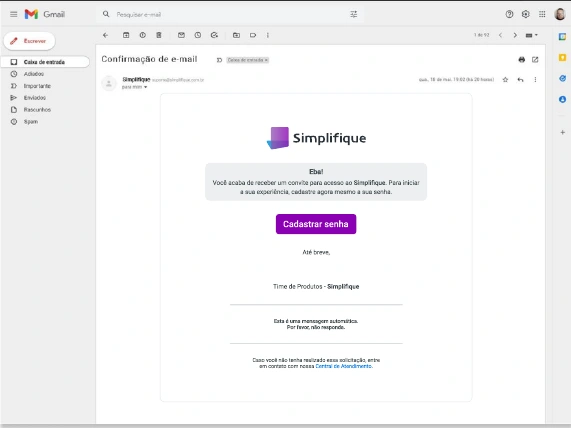Click the Cadastrar senha button
The height and width of the screenshot is (428, 571).
[316, 224]
